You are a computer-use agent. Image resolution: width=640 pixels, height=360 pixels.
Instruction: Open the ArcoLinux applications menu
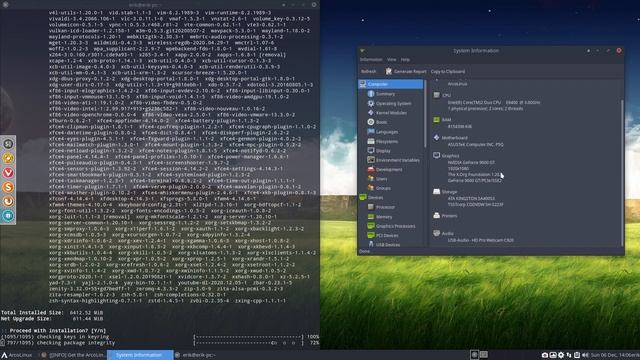tap(17, 355)
